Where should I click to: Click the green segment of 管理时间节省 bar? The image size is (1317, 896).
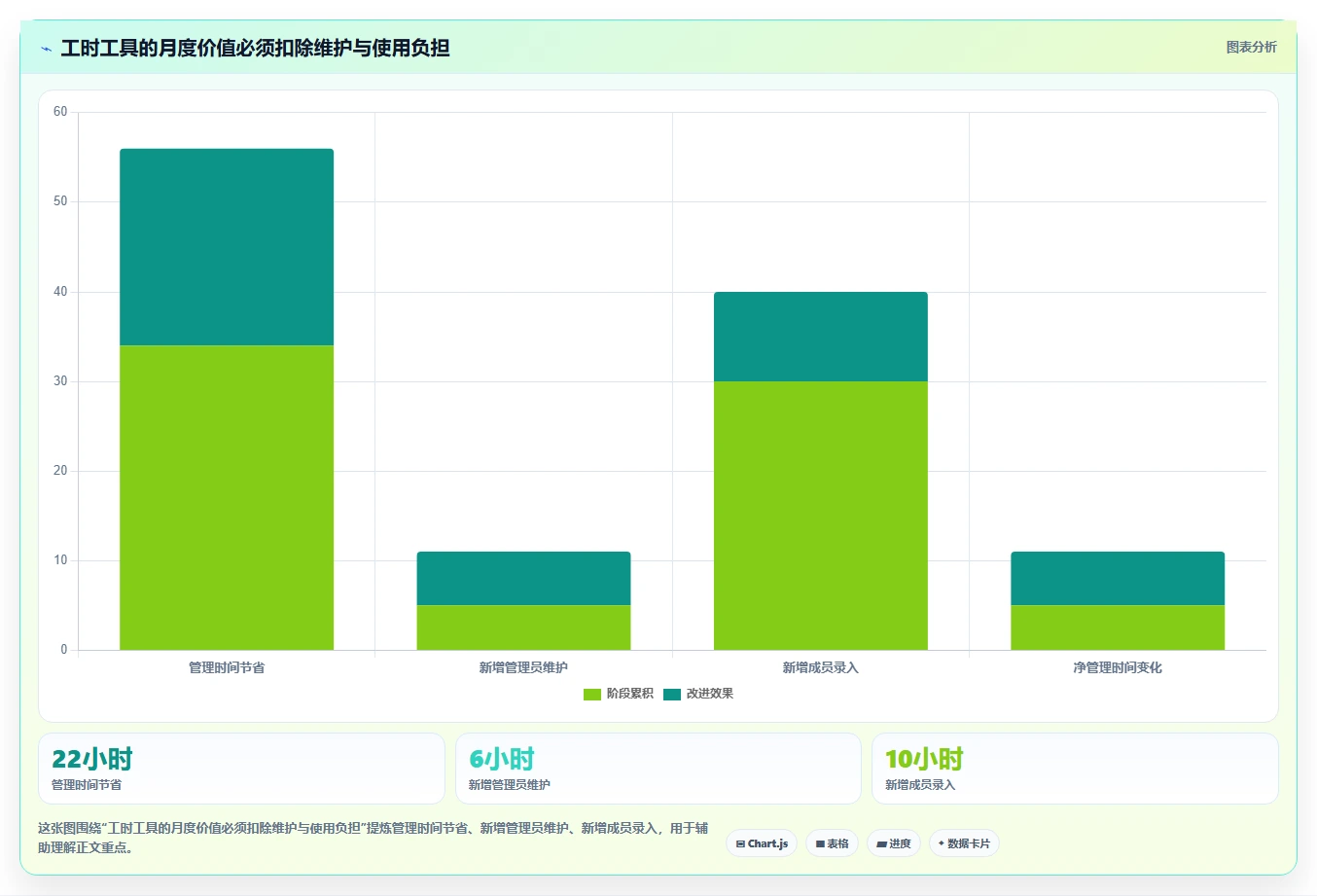(x=227, y=497)
